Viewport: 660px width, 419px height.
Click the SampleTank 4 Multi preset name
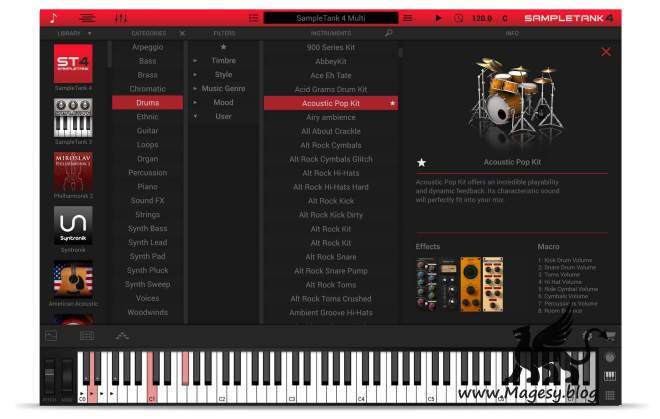330,18
